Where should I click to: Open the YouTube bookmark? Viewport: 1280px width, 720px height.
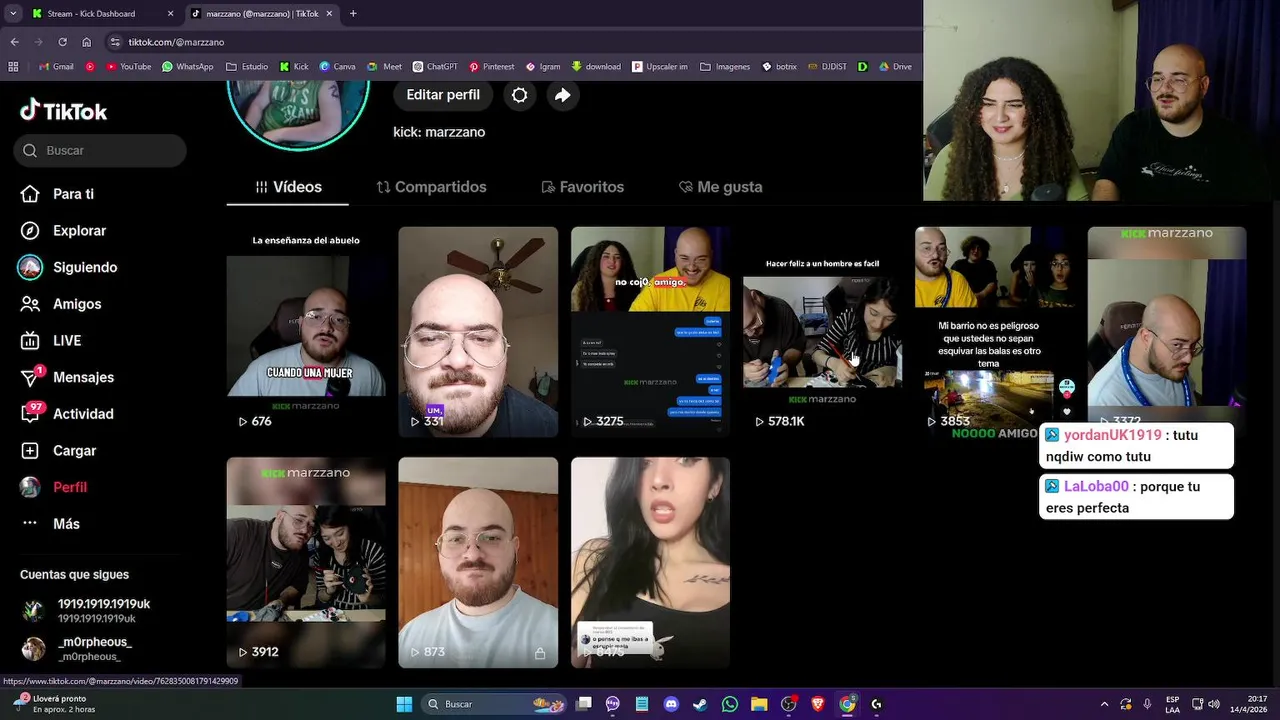point(128,67)
